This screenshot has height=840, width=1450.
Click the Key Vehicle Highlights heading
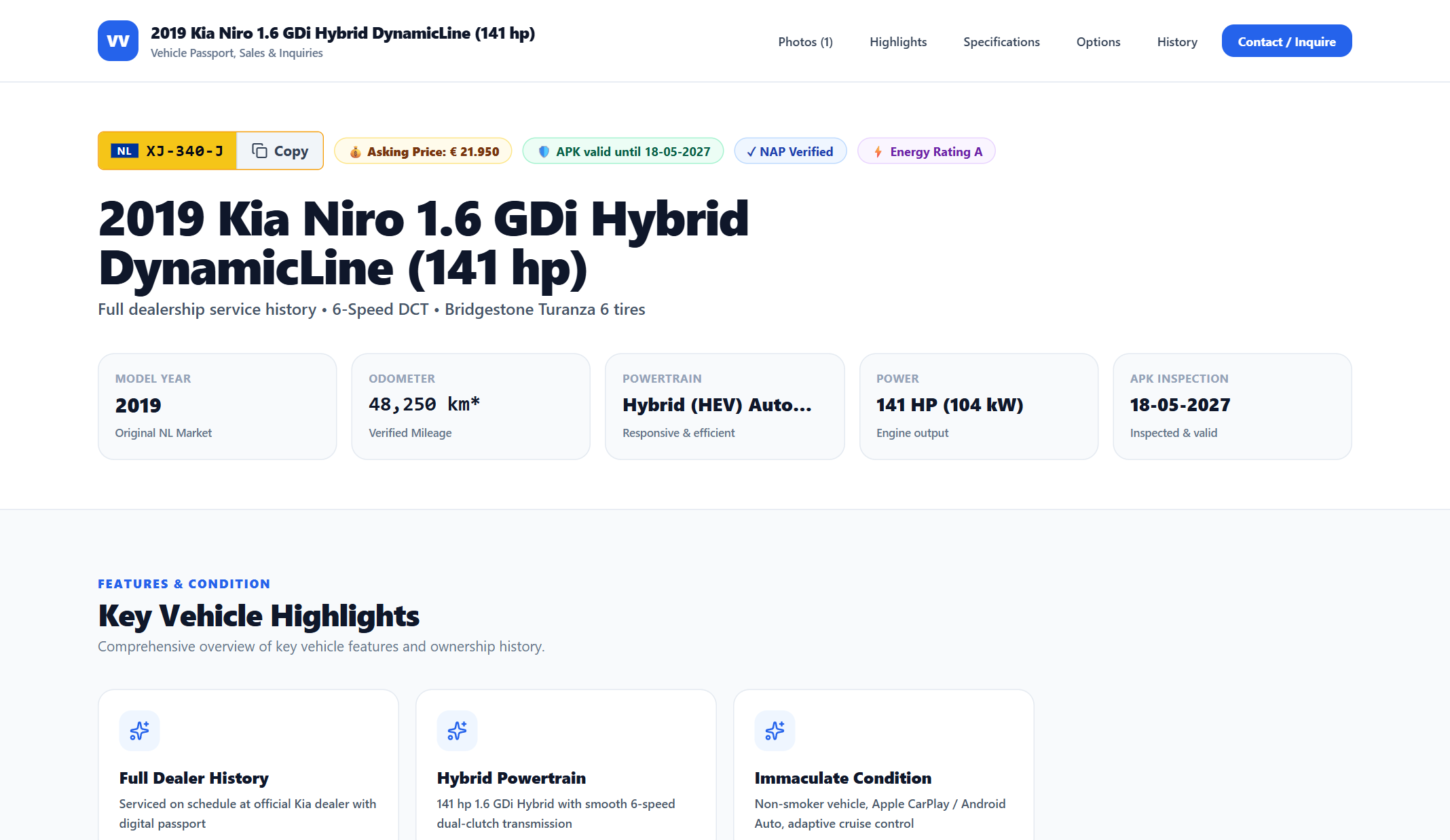[x=259, y=616]
